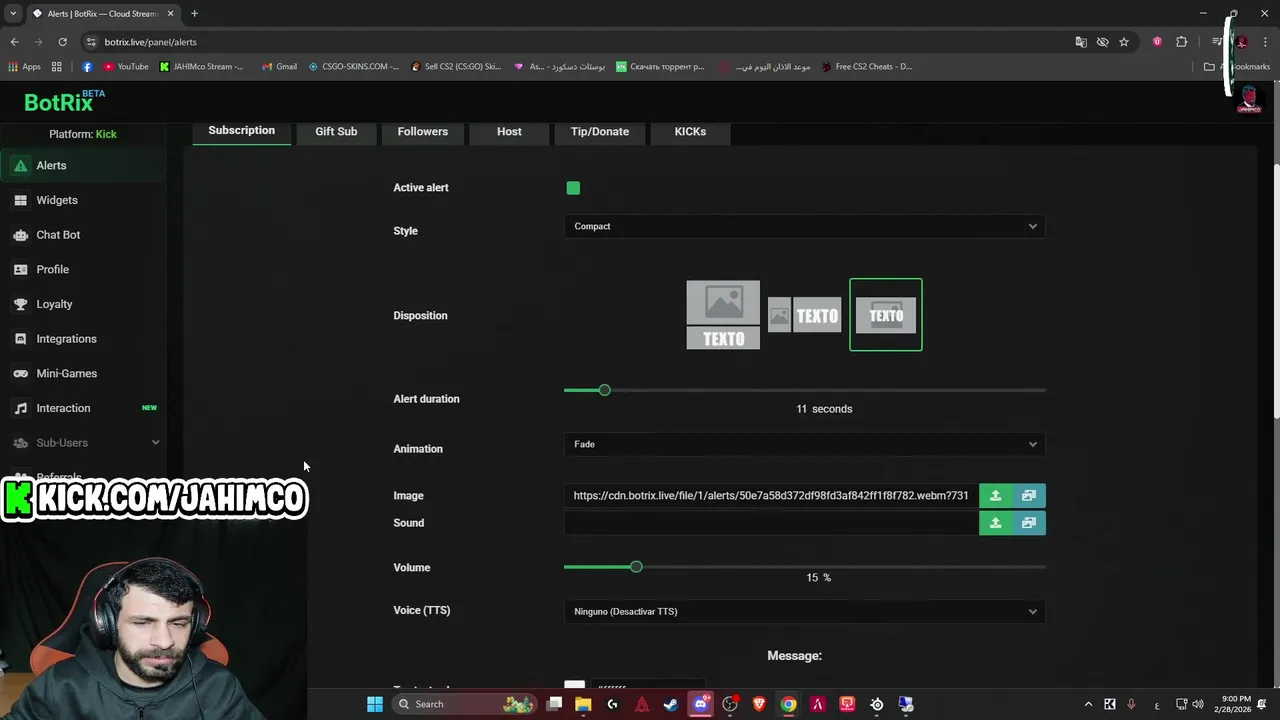This screenshot has width=1280, height=720.
Task: Click the Image URL input field
Action: point(771,496)
